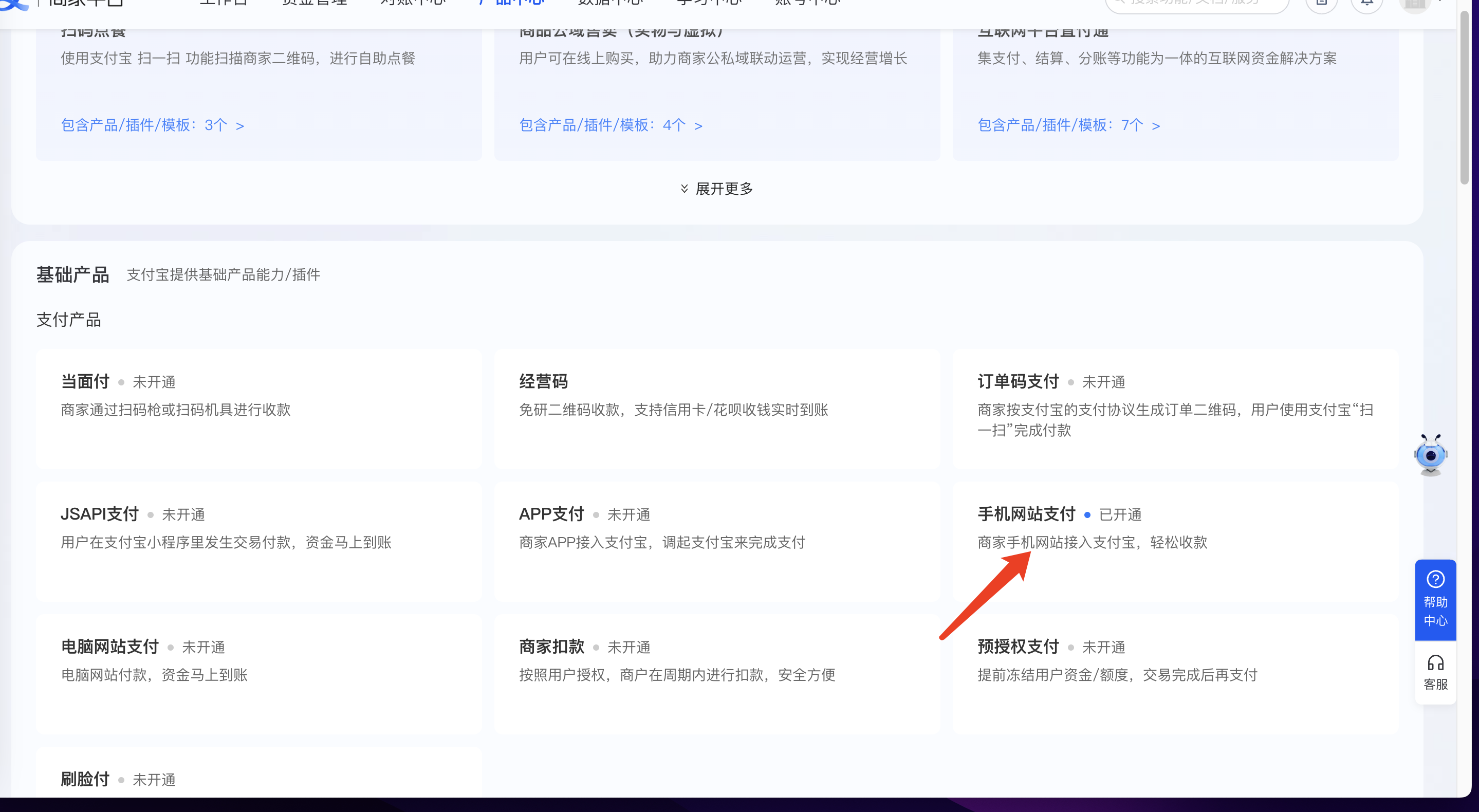
Task: Click the 未开通 status beside JSAPI支付
Action: click(183, 514)
